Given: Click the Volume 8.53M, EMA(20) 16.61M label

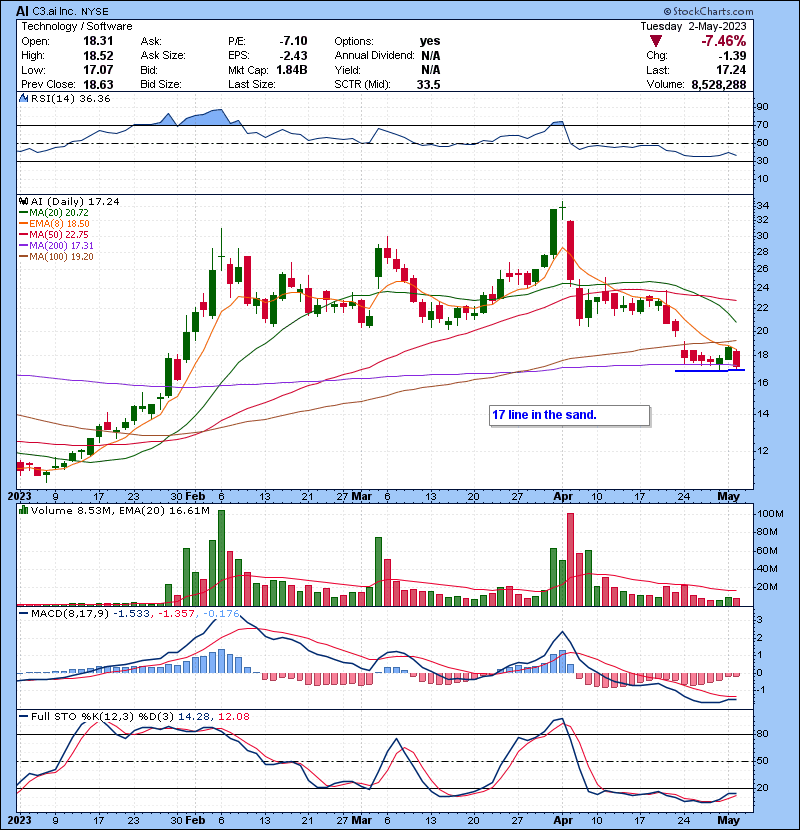Looking at the screenshot, I should (120, 511).
